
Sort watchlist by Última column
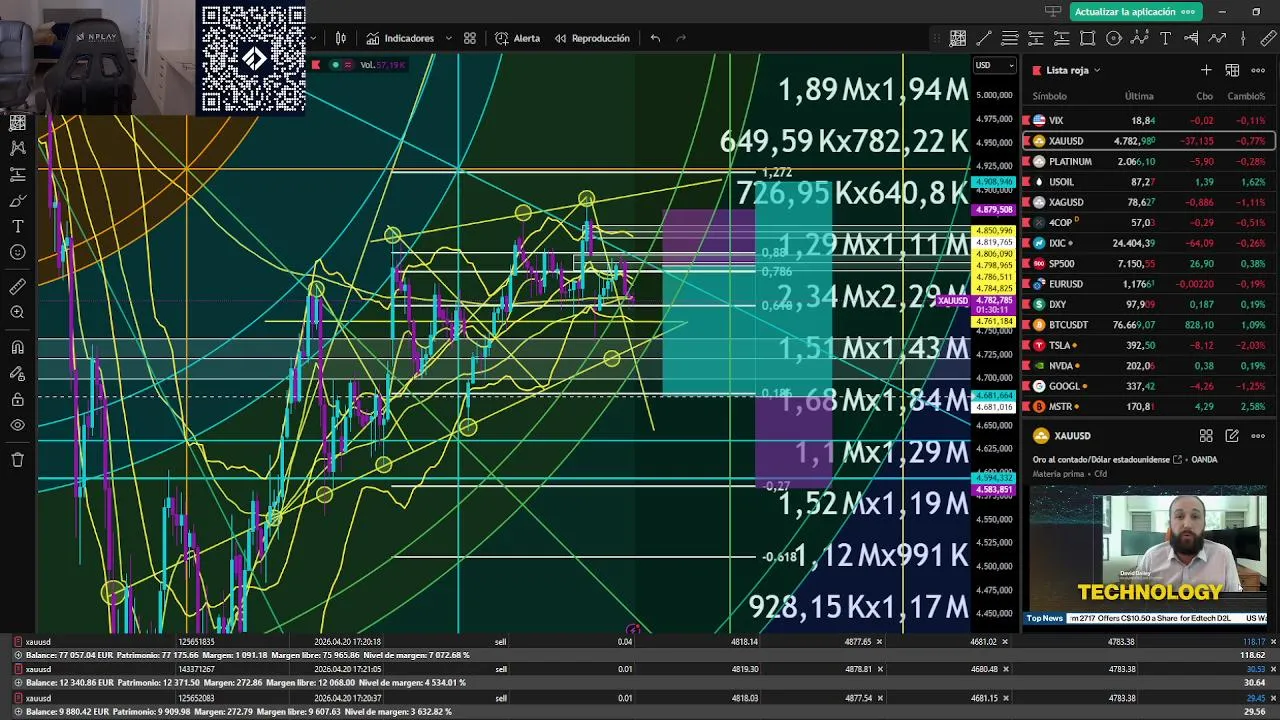coord(1139,96)
